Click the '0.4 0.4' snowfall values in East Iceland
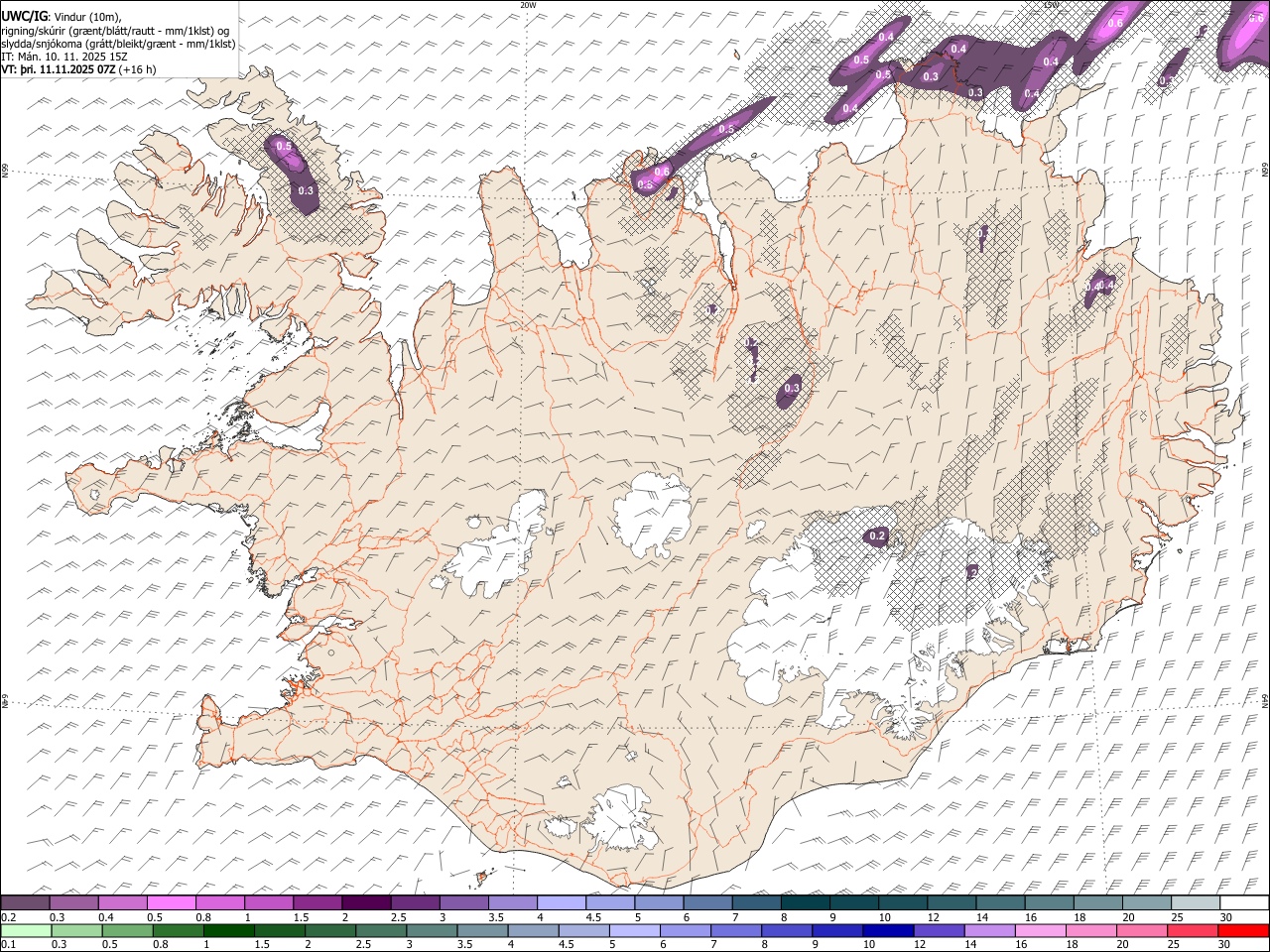 (1100, 286)
